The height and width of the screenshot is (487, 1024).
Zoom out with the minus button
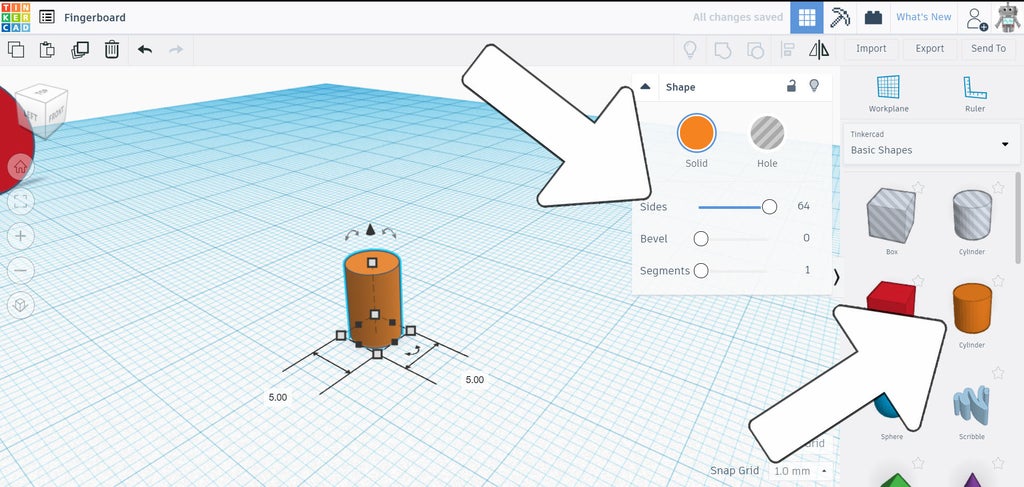pyautogui.click(x=20, y=270)
